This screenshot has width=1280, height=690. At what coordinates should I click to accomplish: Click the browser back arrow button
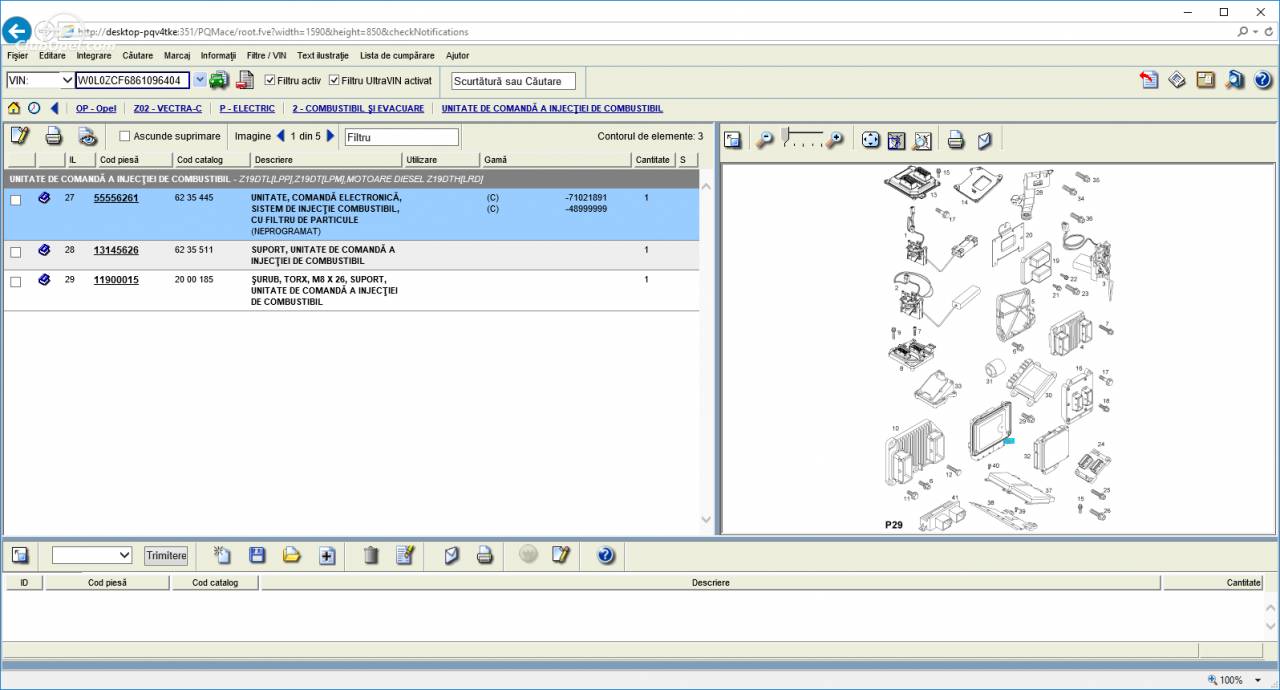click(x=16, y=31)
